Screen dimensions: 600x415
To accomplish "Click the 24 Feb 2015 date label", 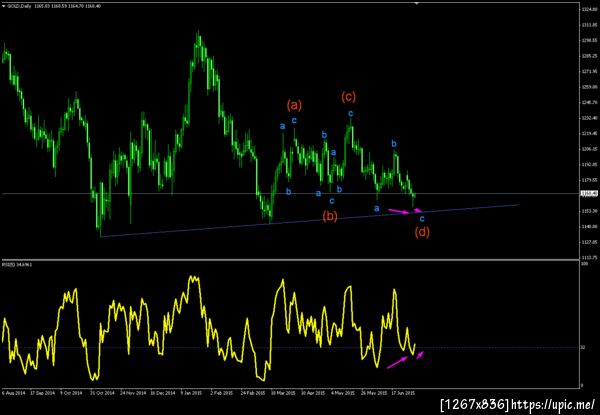I will (253, 393).
